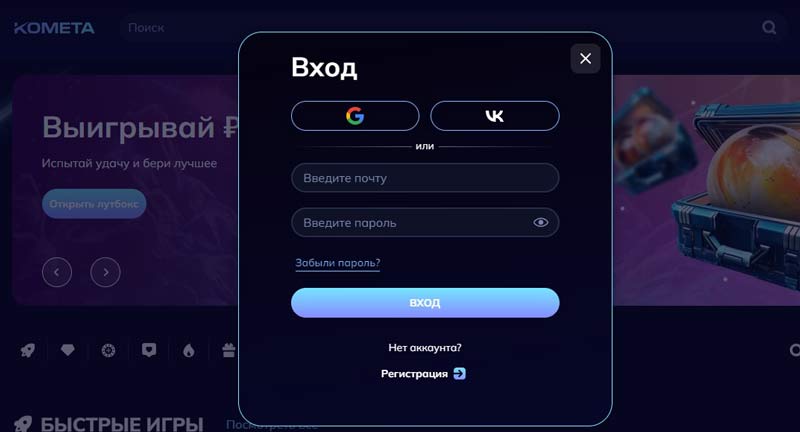The width and height of the screenshot is (800, 432).
Task: Click the blue ВХОД submit button
Action: pos(425,303)
